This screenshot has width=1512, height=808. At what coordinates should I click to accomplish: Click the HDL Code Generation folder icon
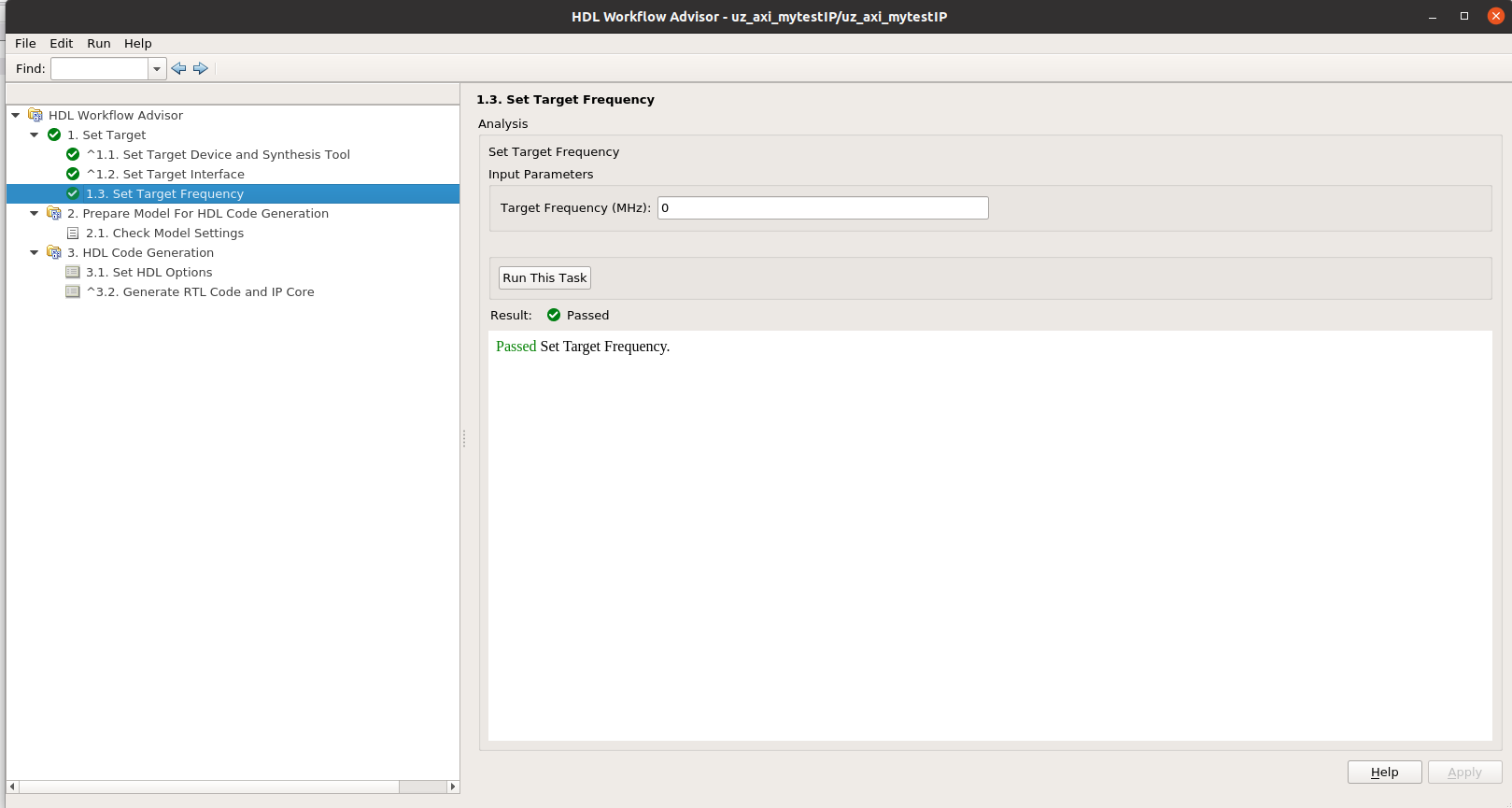tap(54, 253)
